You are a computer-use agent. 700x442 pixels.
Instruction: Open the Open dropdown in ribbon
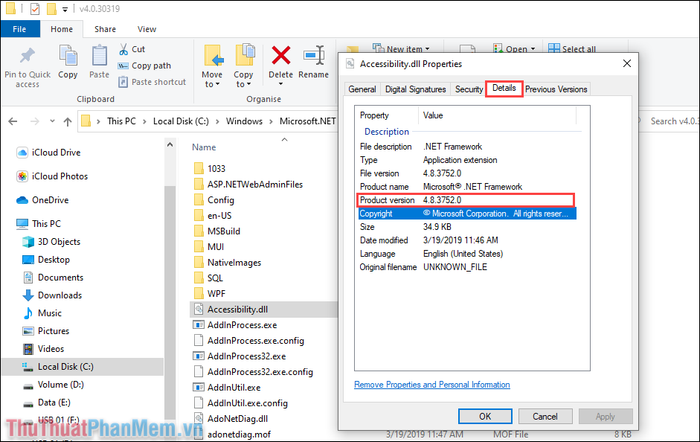(x=514, y=48)
